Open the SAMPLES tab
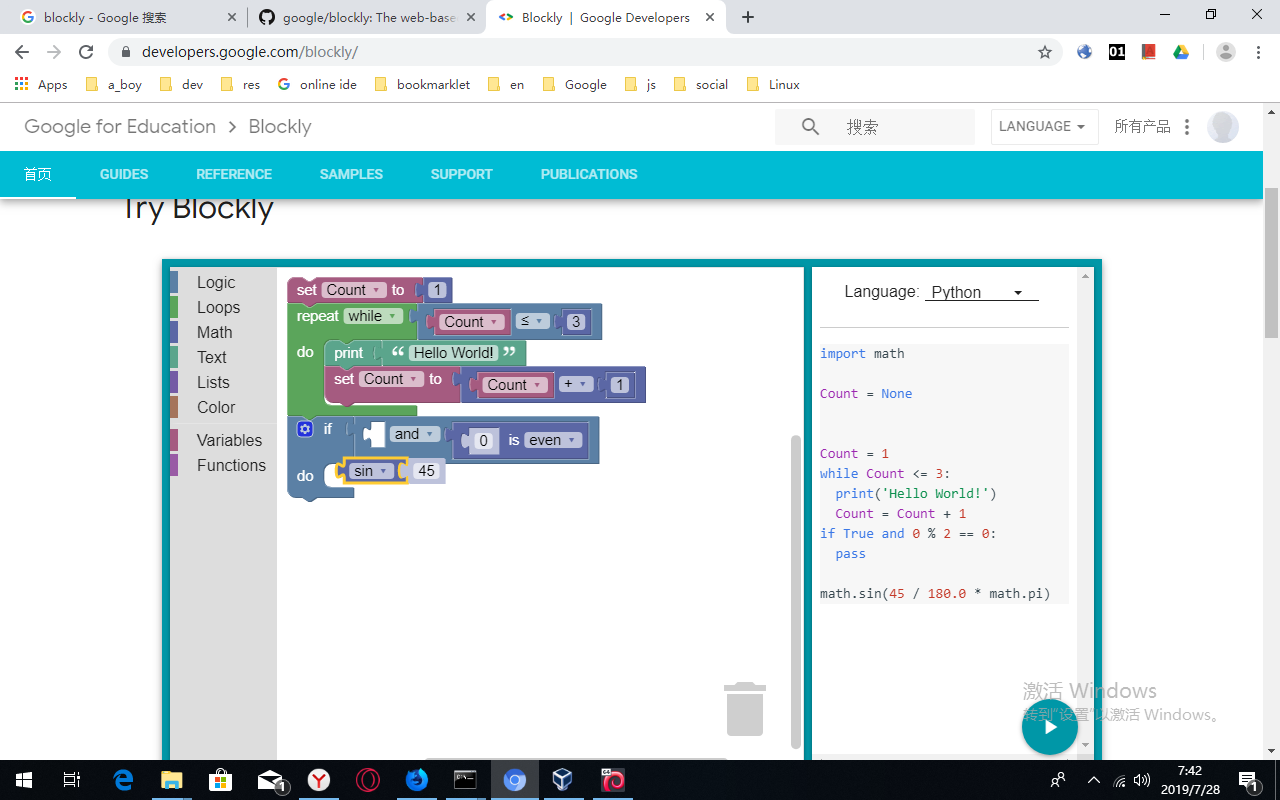The height and width of the screenshot is (800, 1280). 351,174
